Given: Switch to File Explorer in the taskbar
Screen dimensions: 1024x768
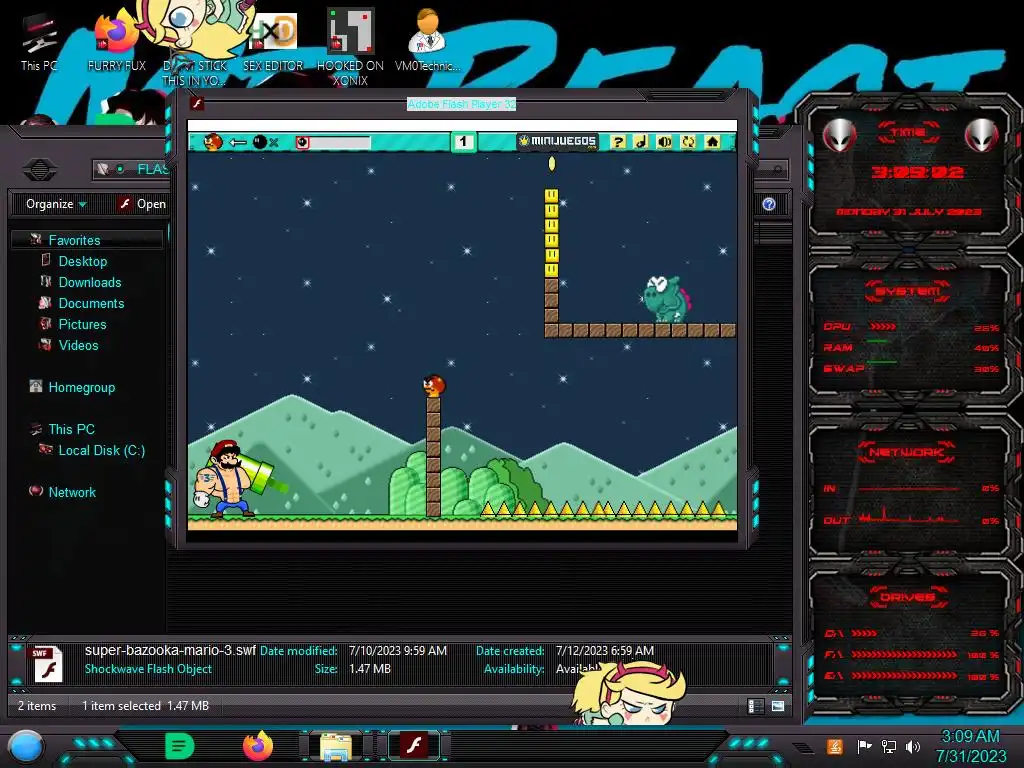Looking at the screenshot, I should coord(336,746).
